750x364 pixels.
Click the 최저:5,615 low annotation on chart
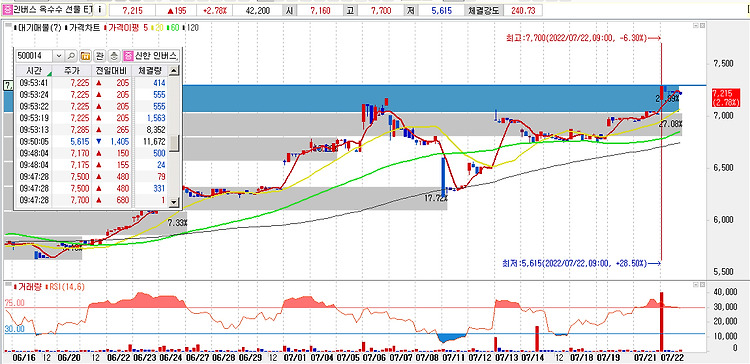(x=581, y=263)
